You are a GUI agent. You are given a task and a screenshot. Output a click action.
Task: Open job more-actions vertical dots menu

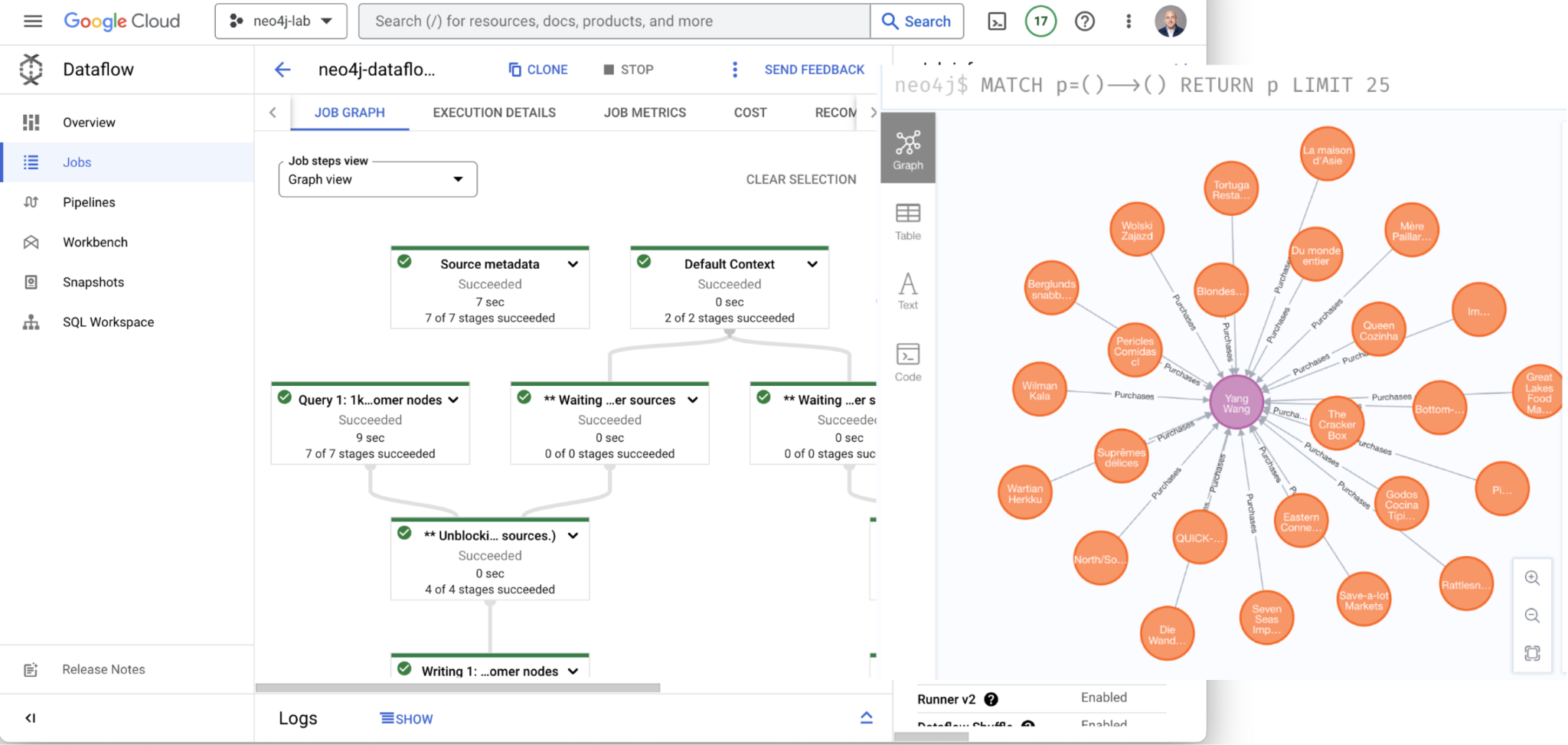tap(734, 70)
